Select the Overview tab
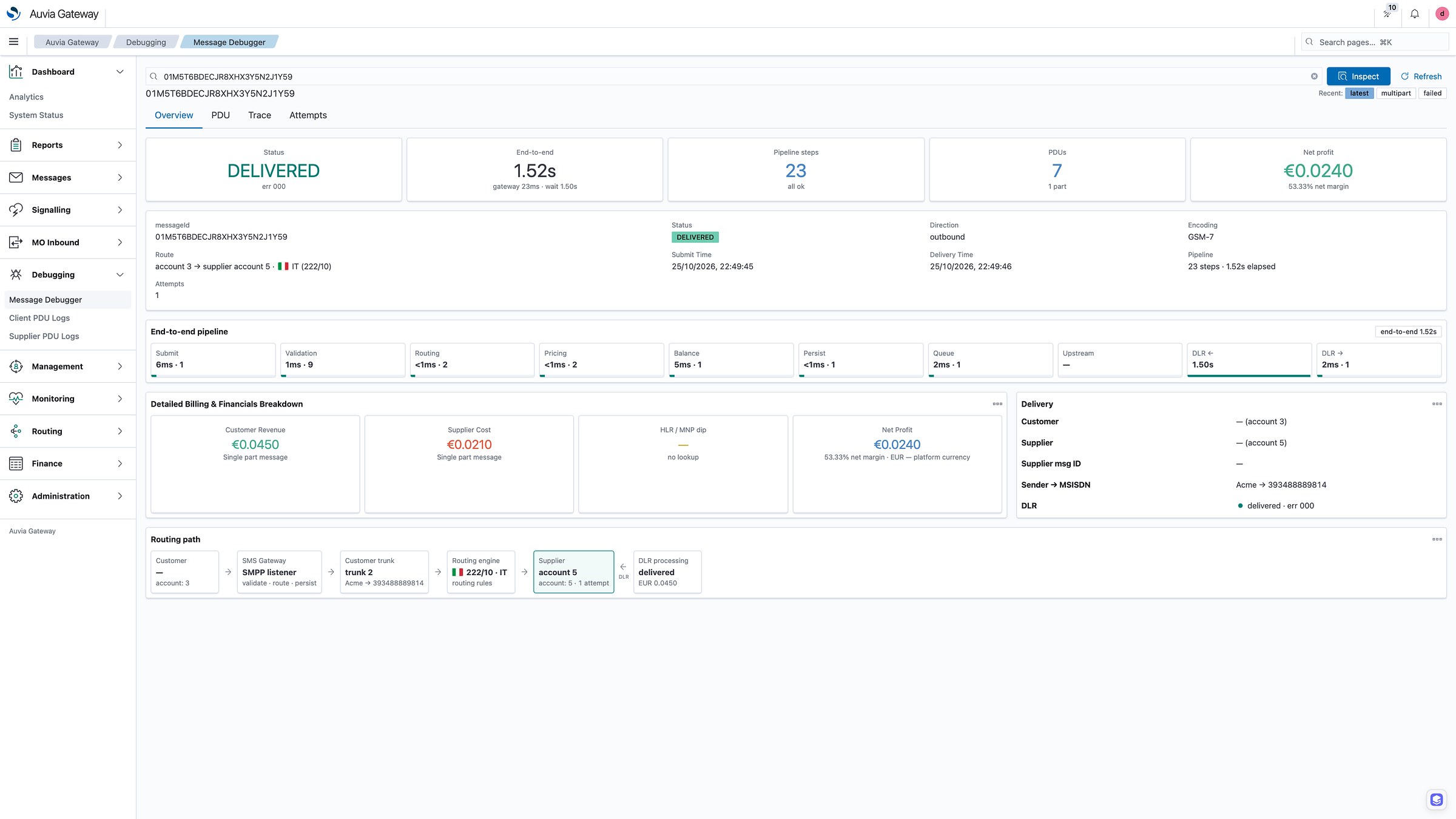This screenshot has width=1456, height=819. [174, 115]
